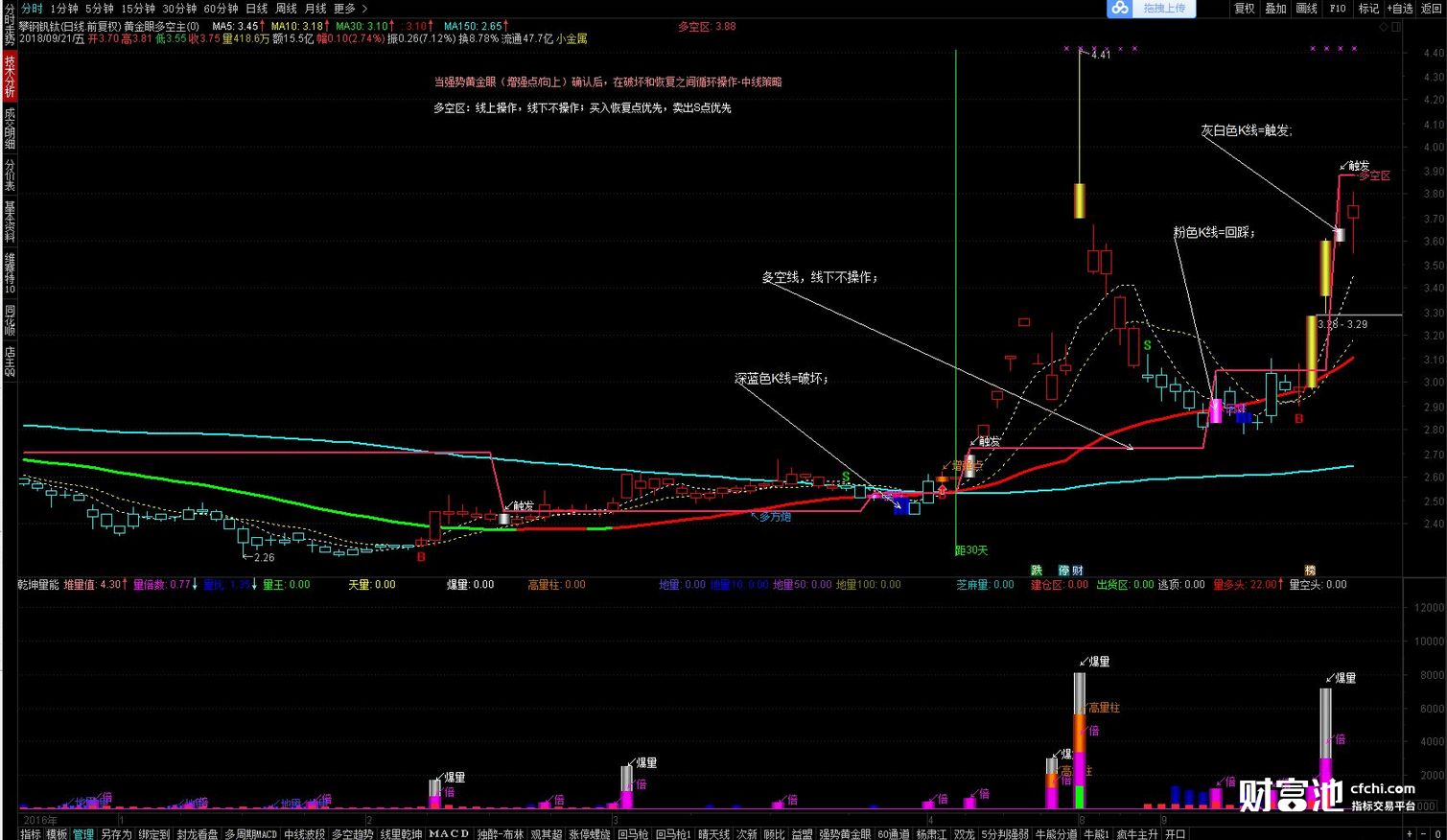The width and height of the screenshot is (1447, 840).
Task: Click the window restore icon beside diamond
Action: (1397, 27)
